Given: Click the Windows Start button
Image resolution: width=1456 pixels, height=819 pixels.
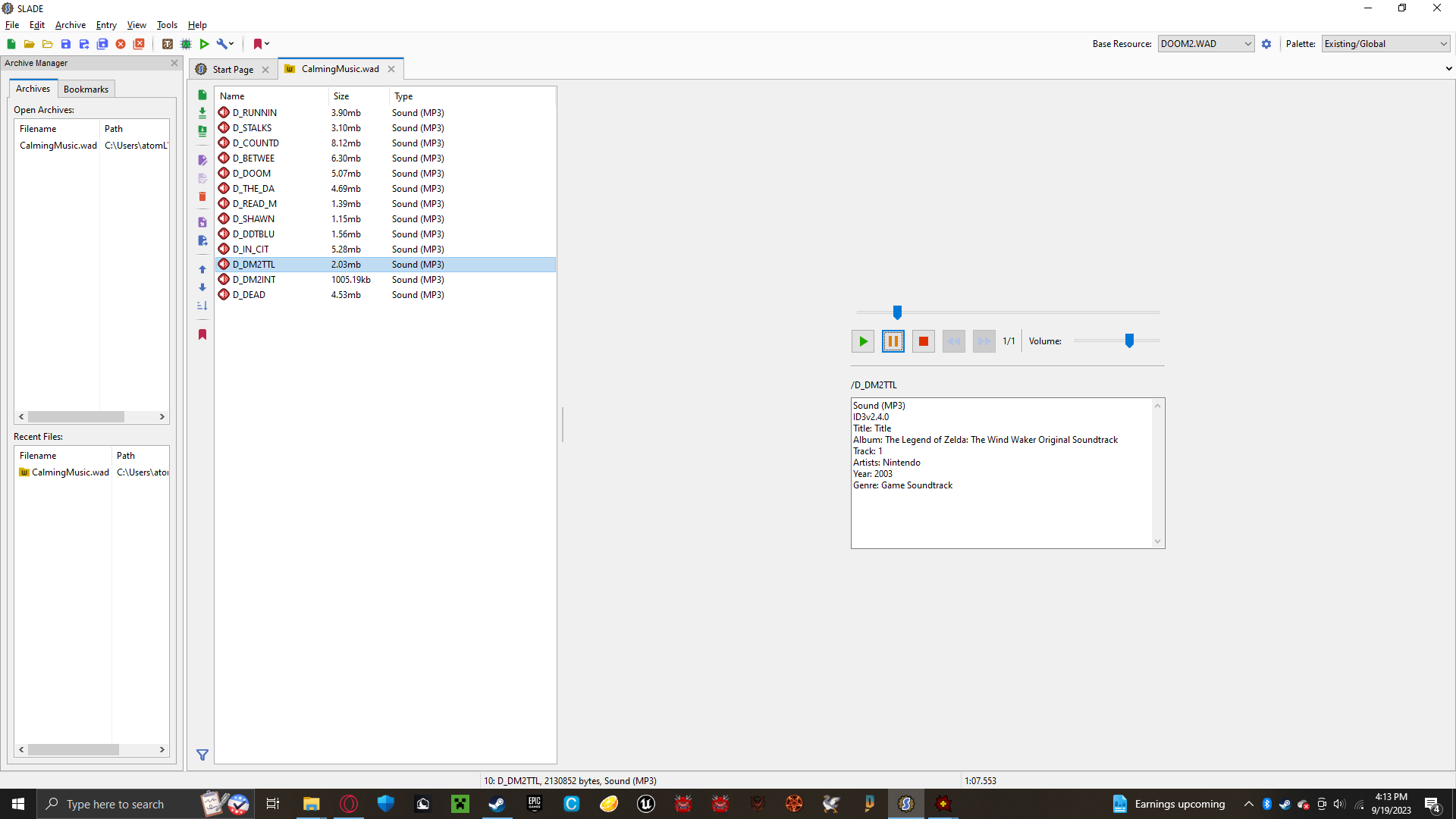Looking at the screenshot, I should 18,804.
